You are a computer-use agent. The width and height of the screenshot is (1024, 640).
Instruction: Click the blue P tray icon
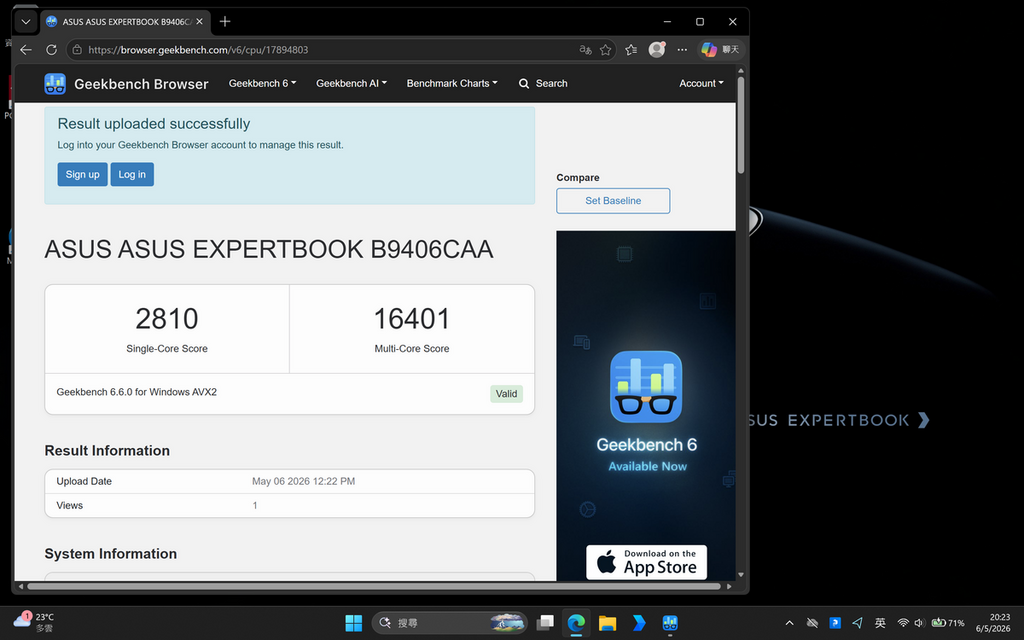[835, 623]
